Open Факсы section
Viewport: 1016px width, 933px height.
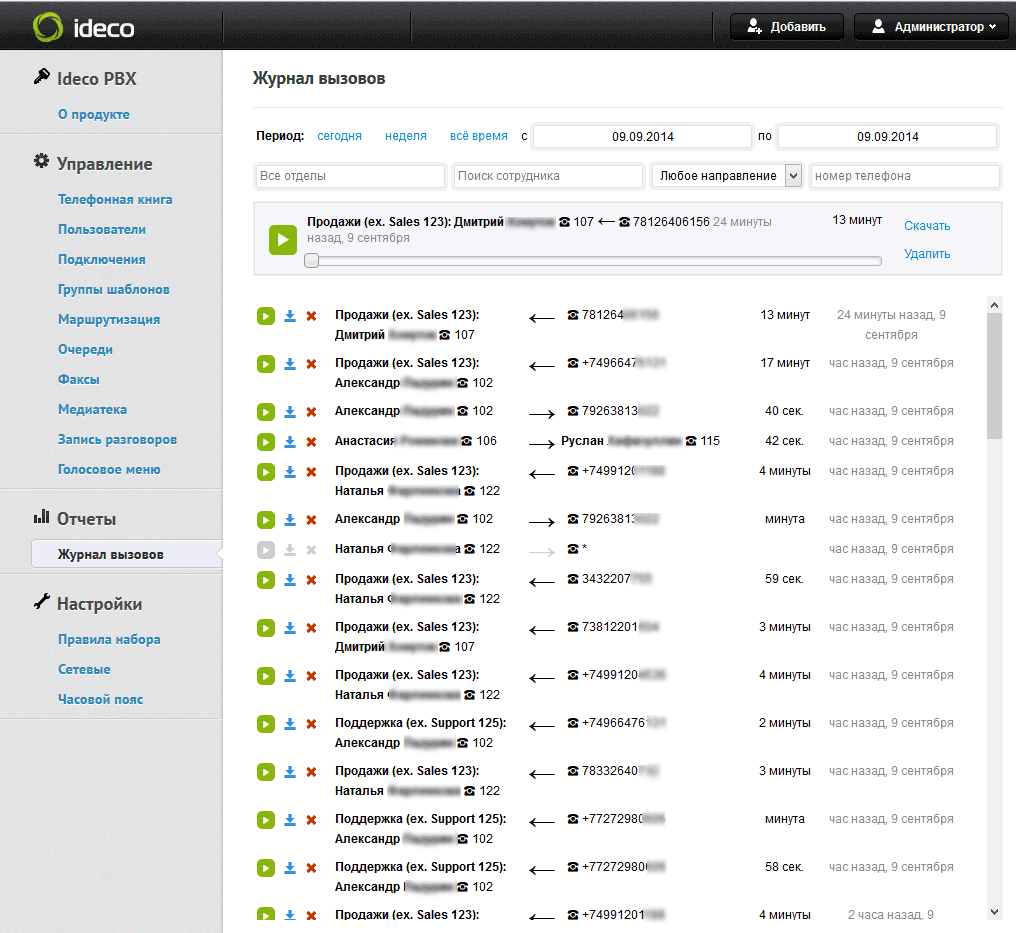[x=79, y=380]
